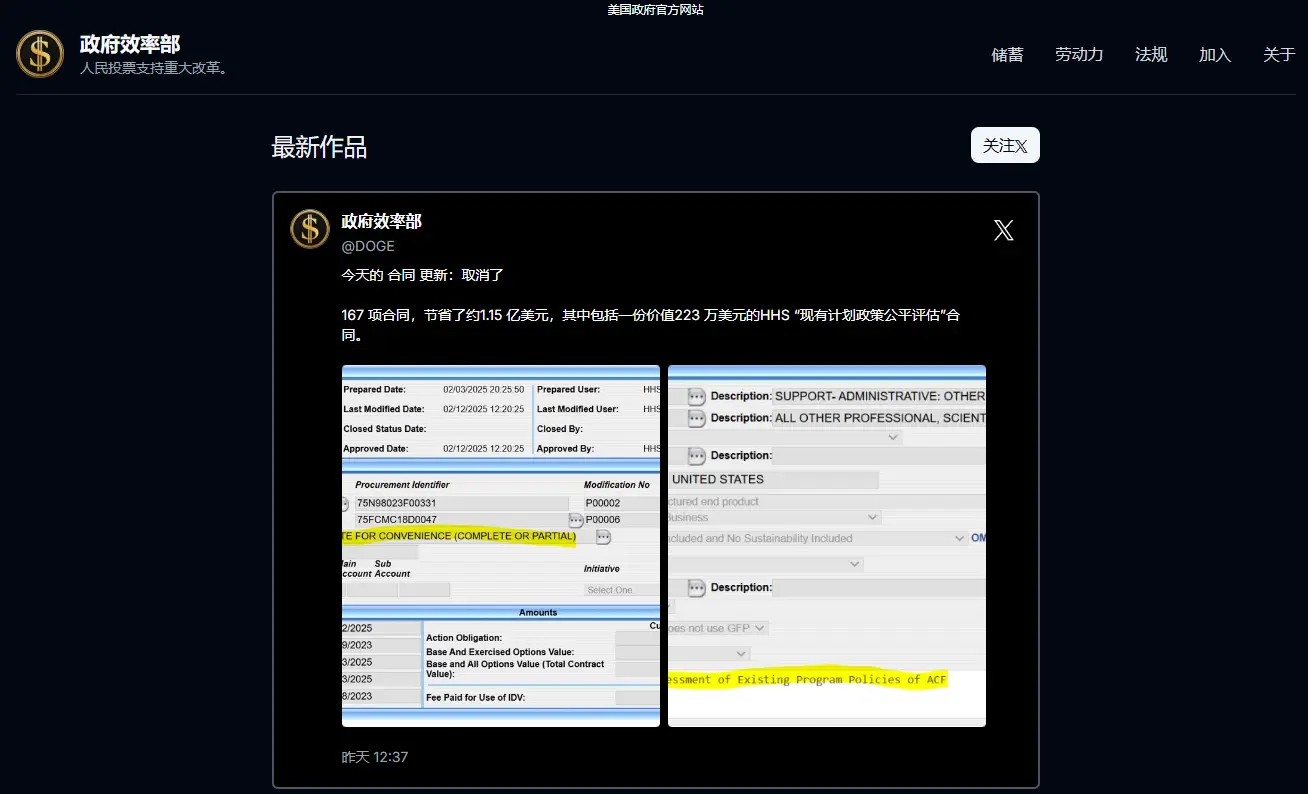1308x794 pixels.
Task: Click the DOGE avatar in the tweet
Action: 310,229
